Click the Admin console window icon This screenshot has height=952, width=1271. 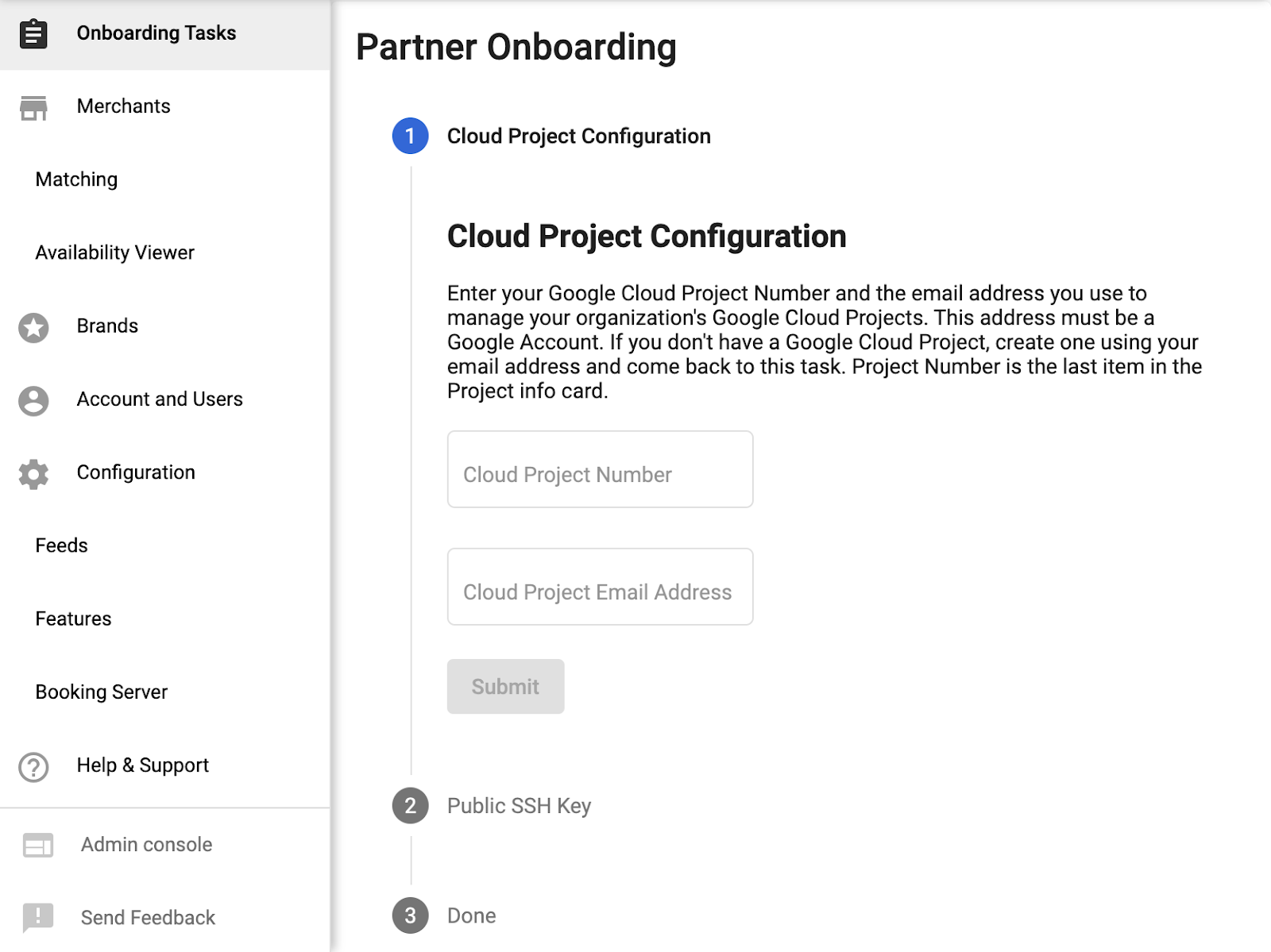37,846
